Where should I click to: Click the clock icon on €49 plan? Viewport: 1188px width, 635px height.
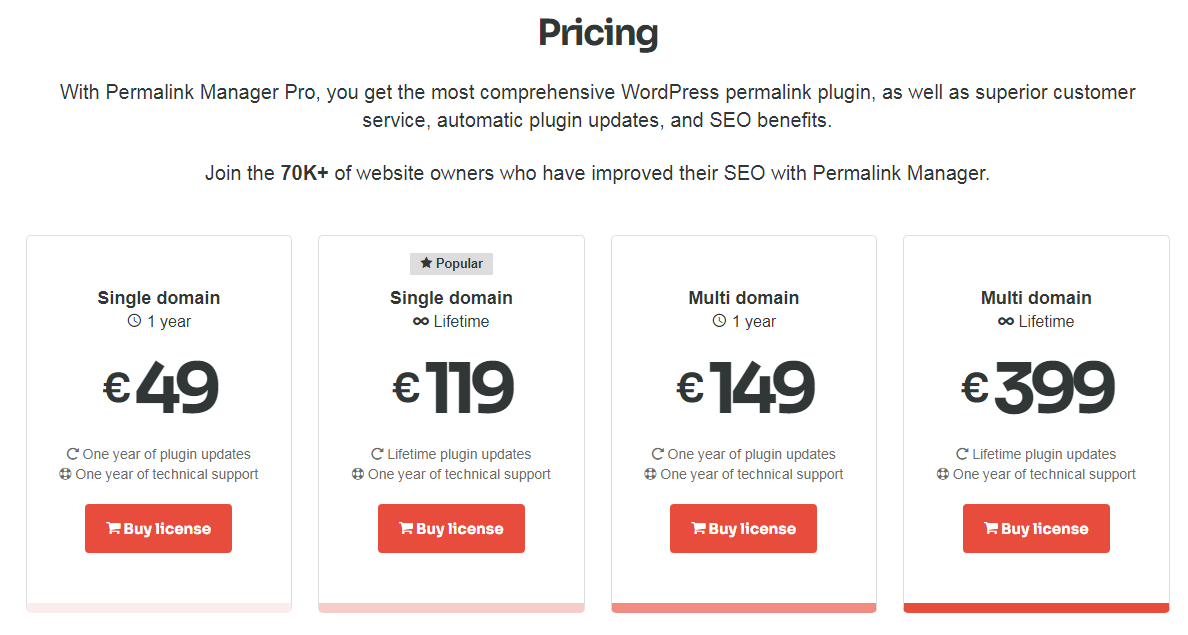pos(134,322)
